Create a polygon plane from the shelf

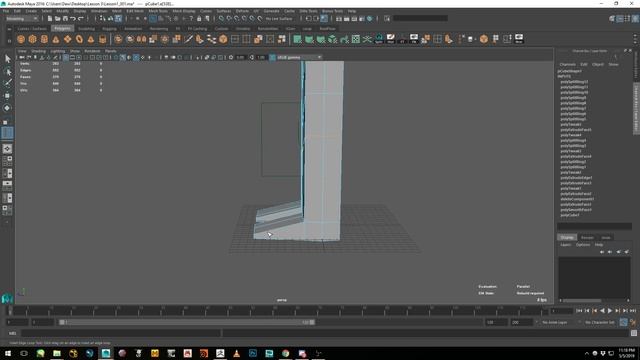[67, 39]
